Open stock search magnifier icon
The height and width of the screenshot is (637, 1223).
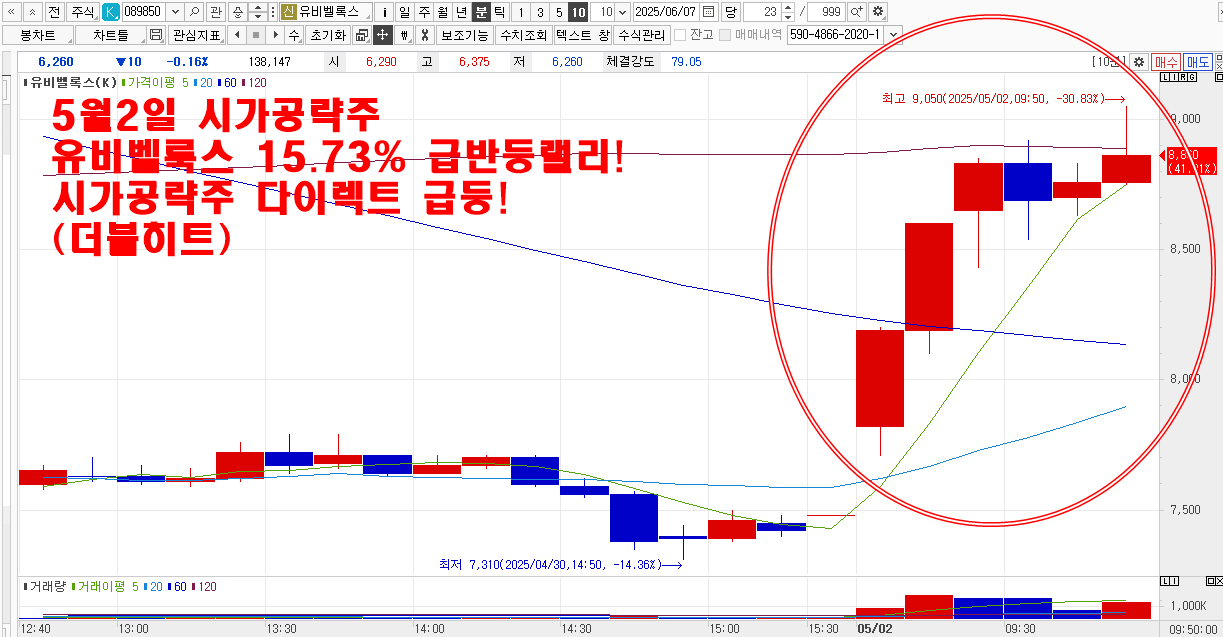click(194, 12)
